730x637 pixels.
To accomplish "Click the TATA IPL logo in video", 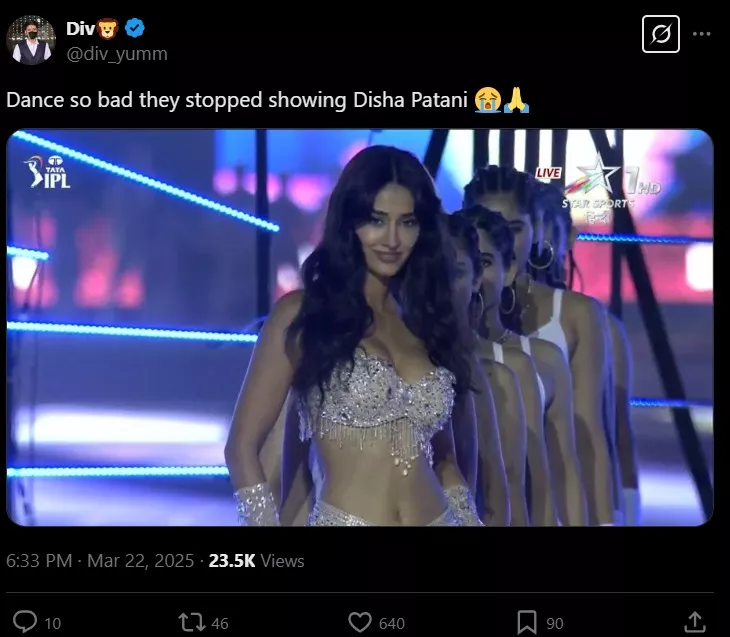I will [47, 174].
